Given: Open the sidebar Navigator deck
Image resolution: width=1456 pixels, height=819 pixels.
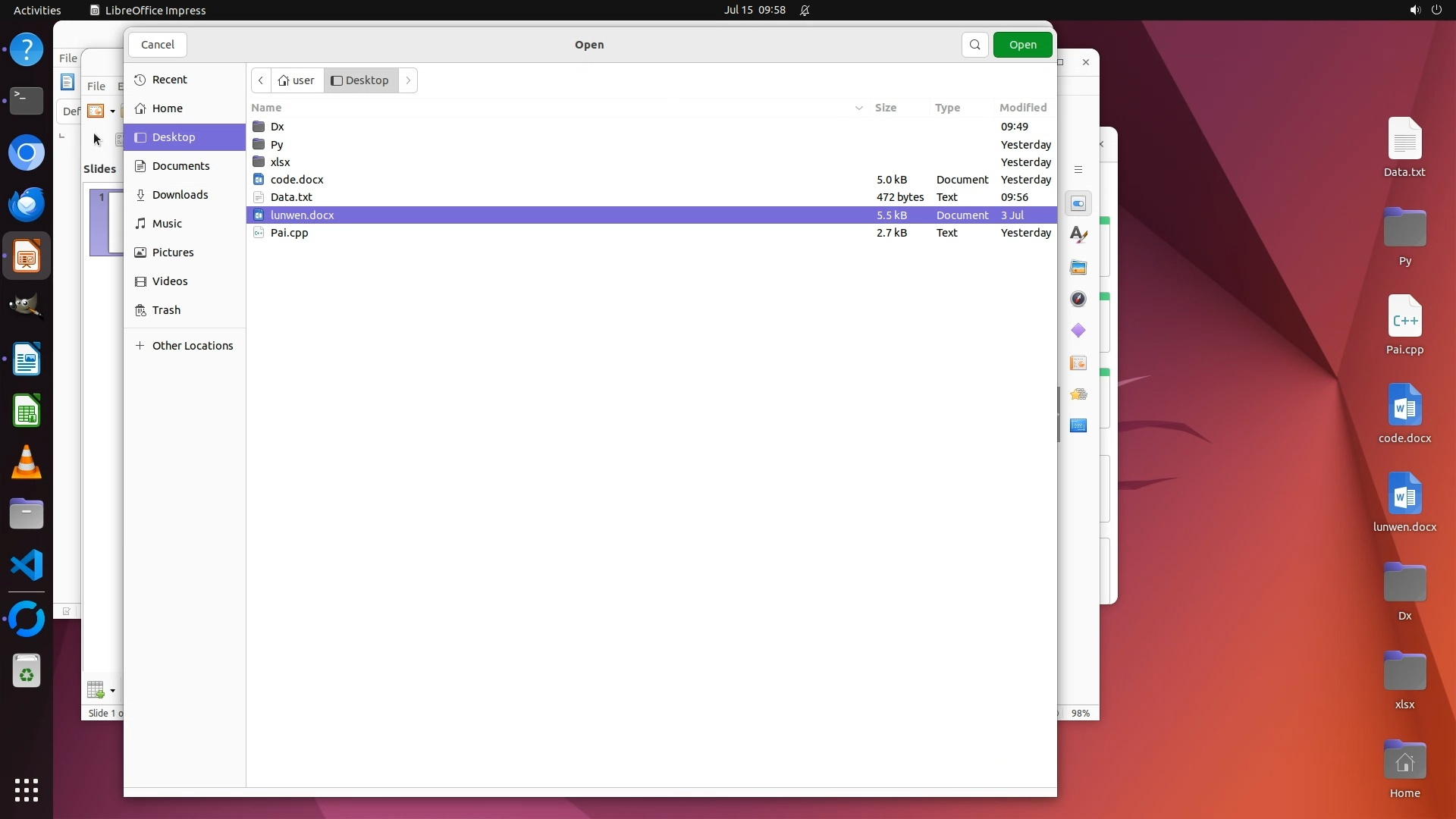Looking at the screenshot, I should point(1078,299).
